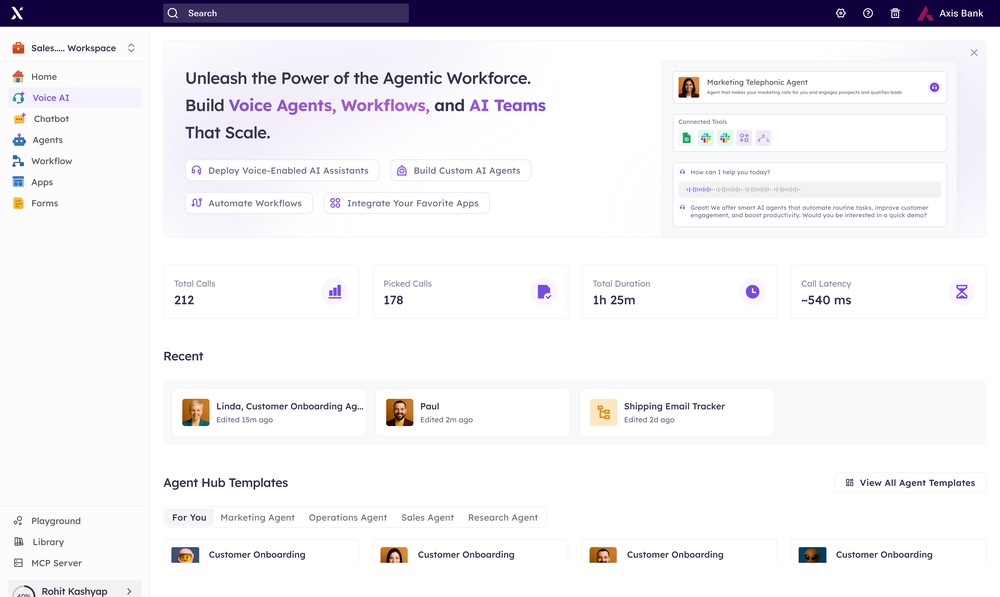
Task: Click the '178' picked calls value
Action: point(393,300)
